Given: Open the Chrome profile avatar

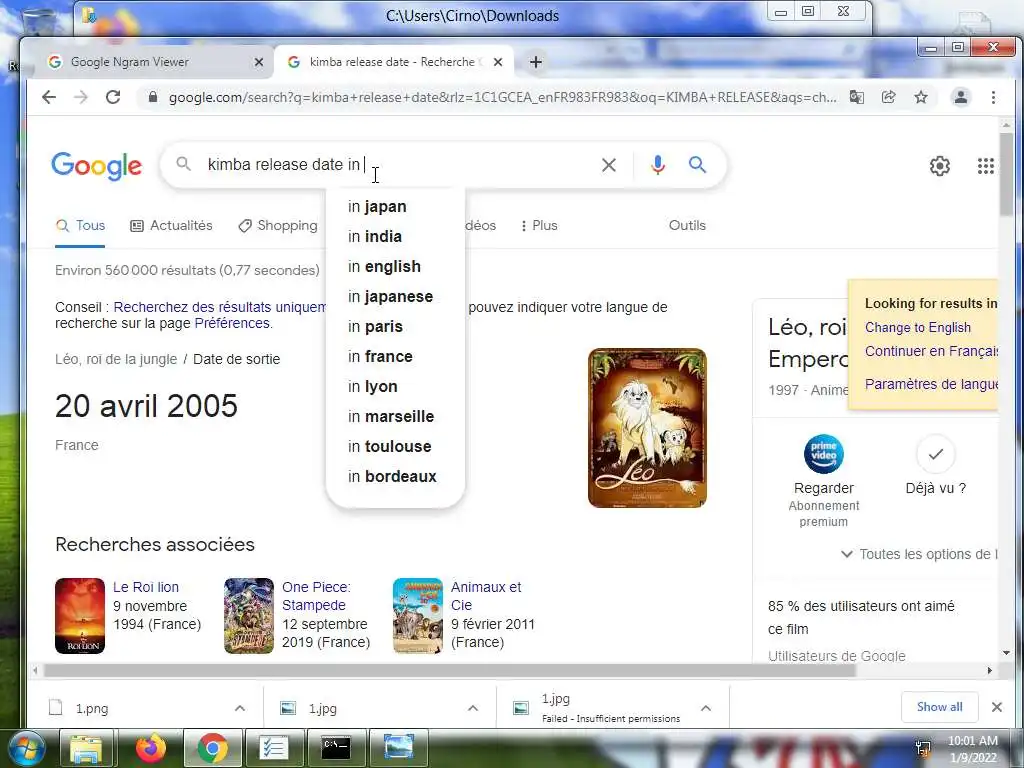Looking at the screenshot, I should 961,97.
